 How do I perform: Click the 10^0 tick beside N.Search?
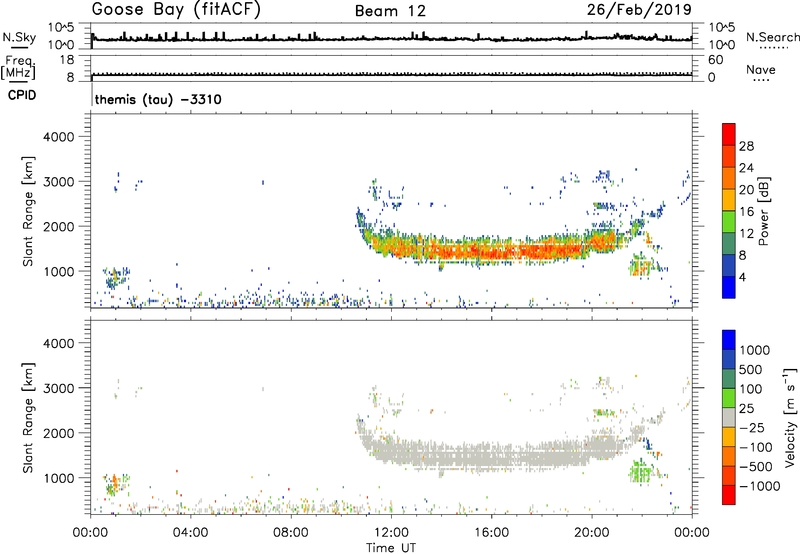click(x=722, y=45)
